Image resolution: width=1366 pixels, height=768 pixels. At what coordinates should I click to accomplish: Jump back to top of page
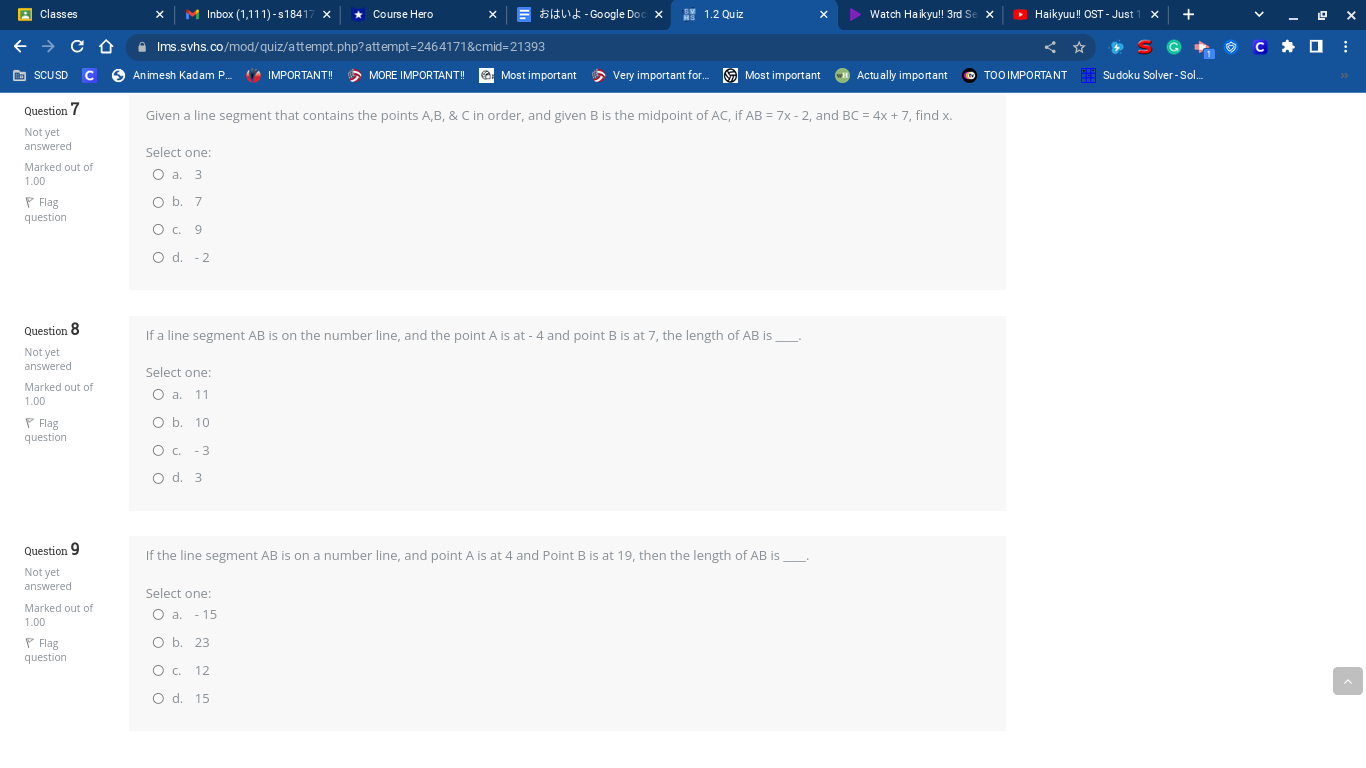[1347, 681]
